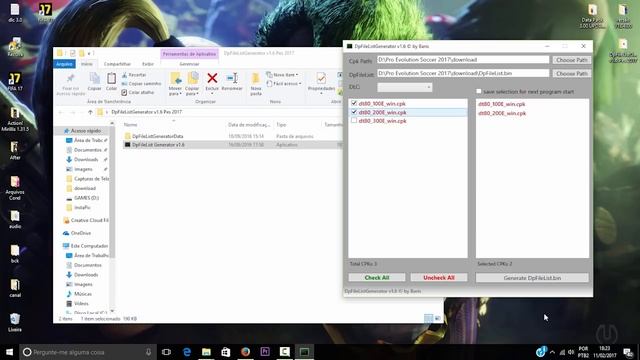Open the Novo item dropdown
The height and width of the screenshot is (360, 640).
[282, 75]
